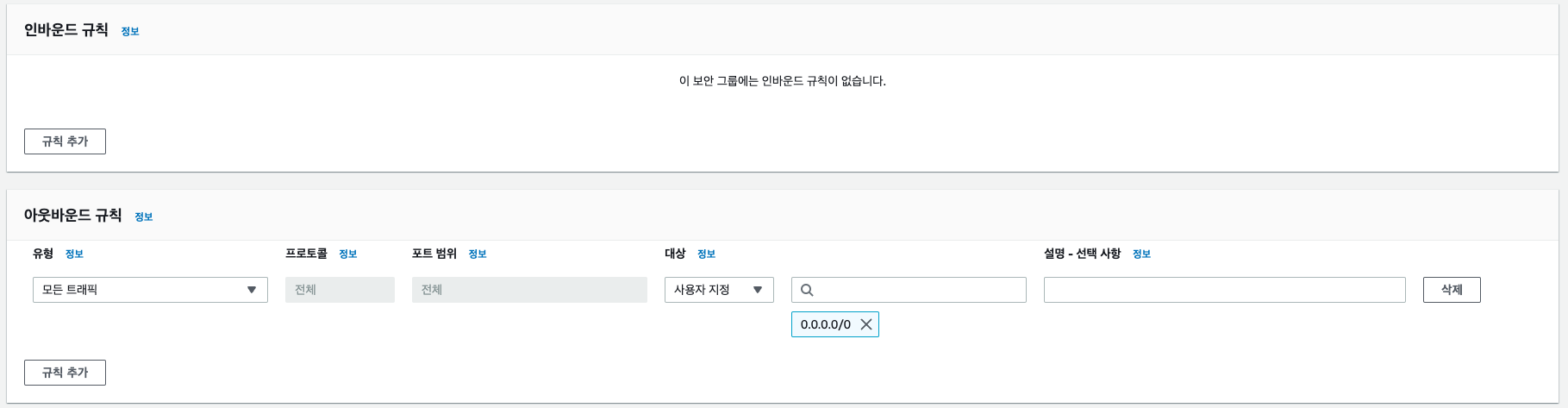The width and height of the screenshot is (1568, 408).
Task: Click the disabled 포트 범위 전체 field
Action: (529, 290)
